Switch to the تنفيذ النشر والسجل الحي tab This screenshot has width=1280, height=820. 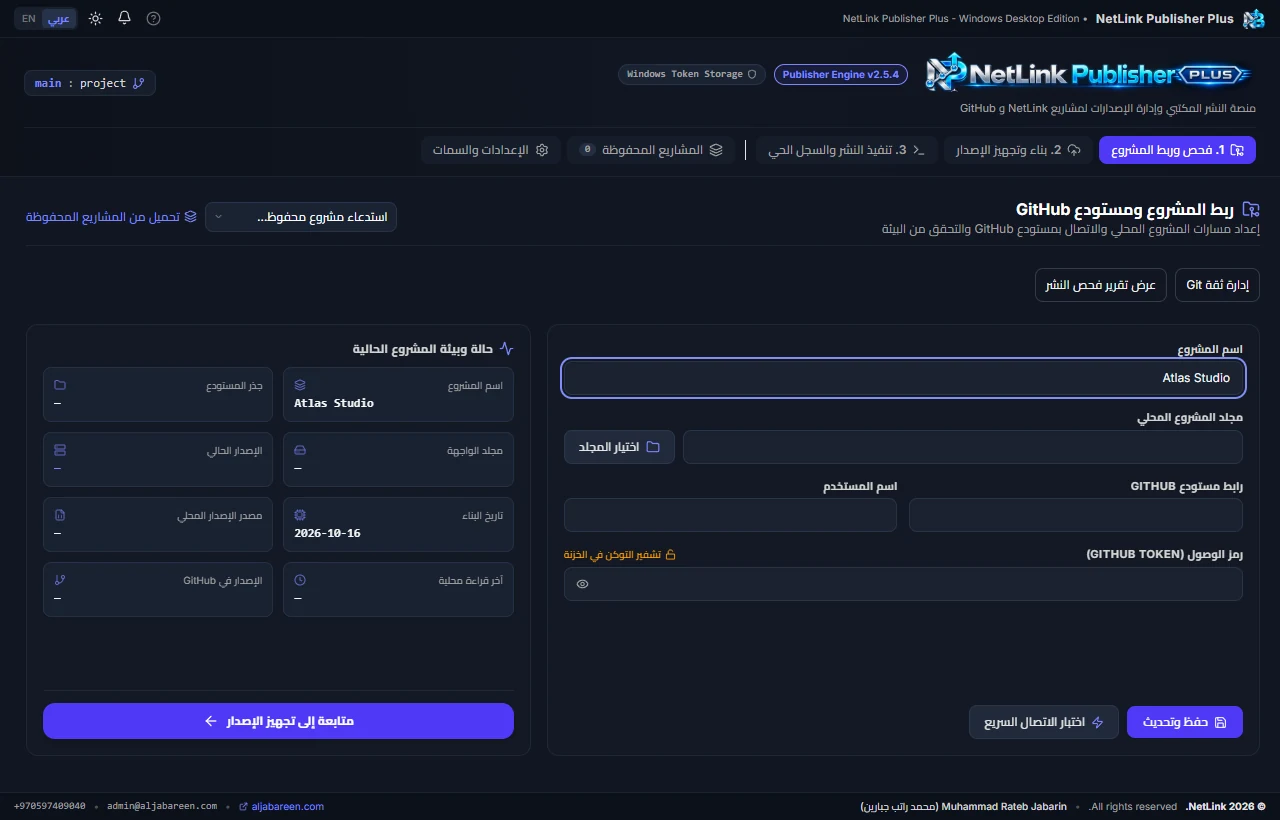[x=846, y=150]
